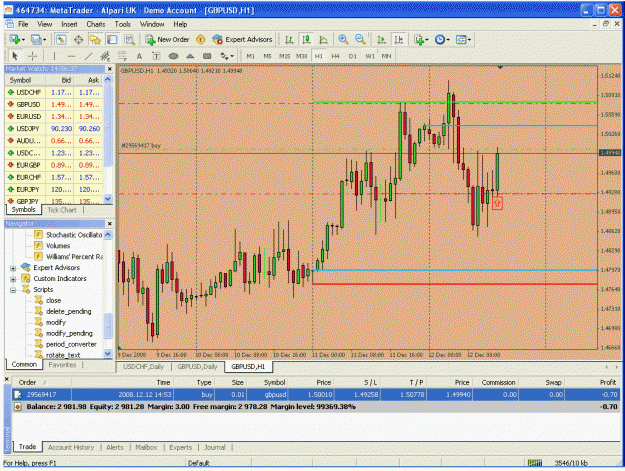Open the Charts menu
This screenshot has width=625, height=471.
click(x=96, y=24)
